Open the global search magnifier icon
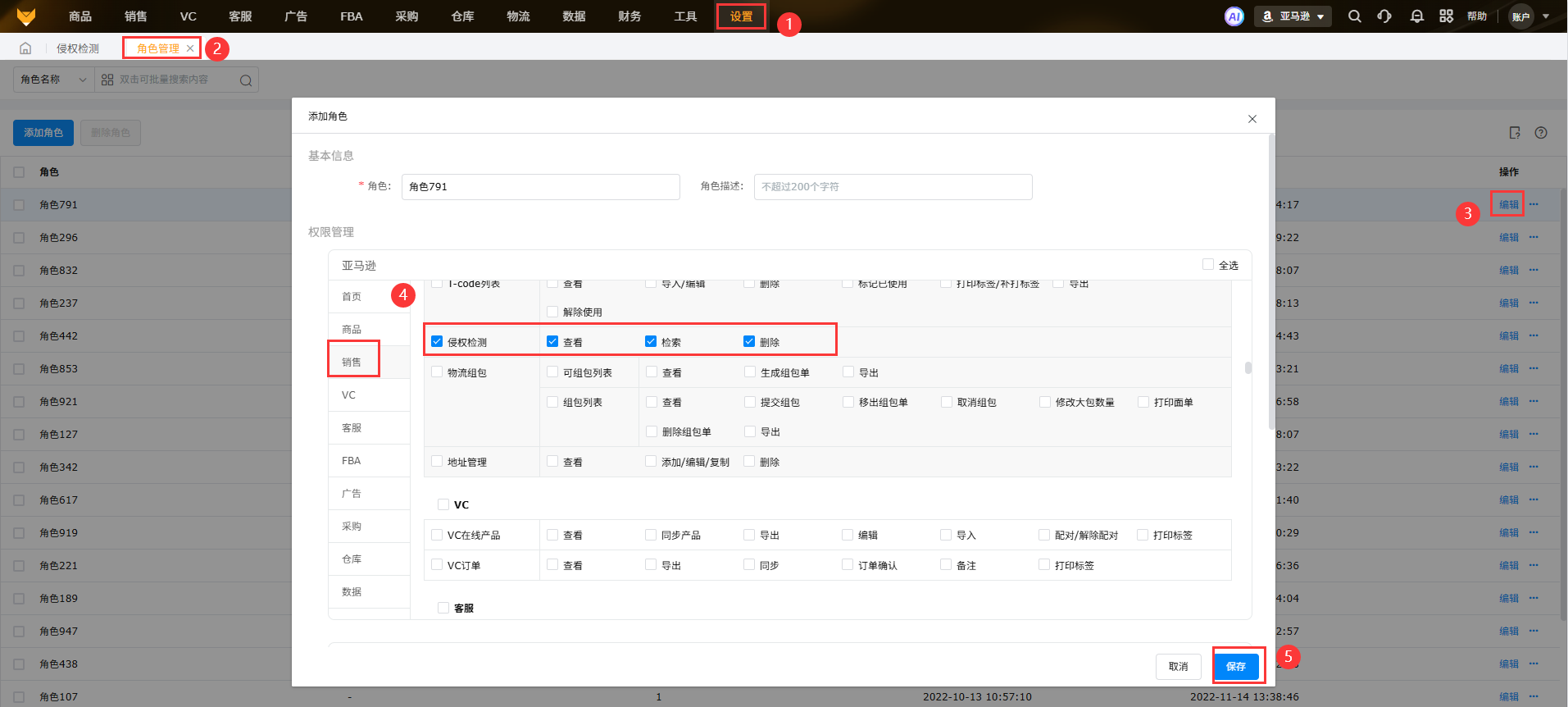Viewport: 1568px width, 707px height. [x=1354, y=16]
